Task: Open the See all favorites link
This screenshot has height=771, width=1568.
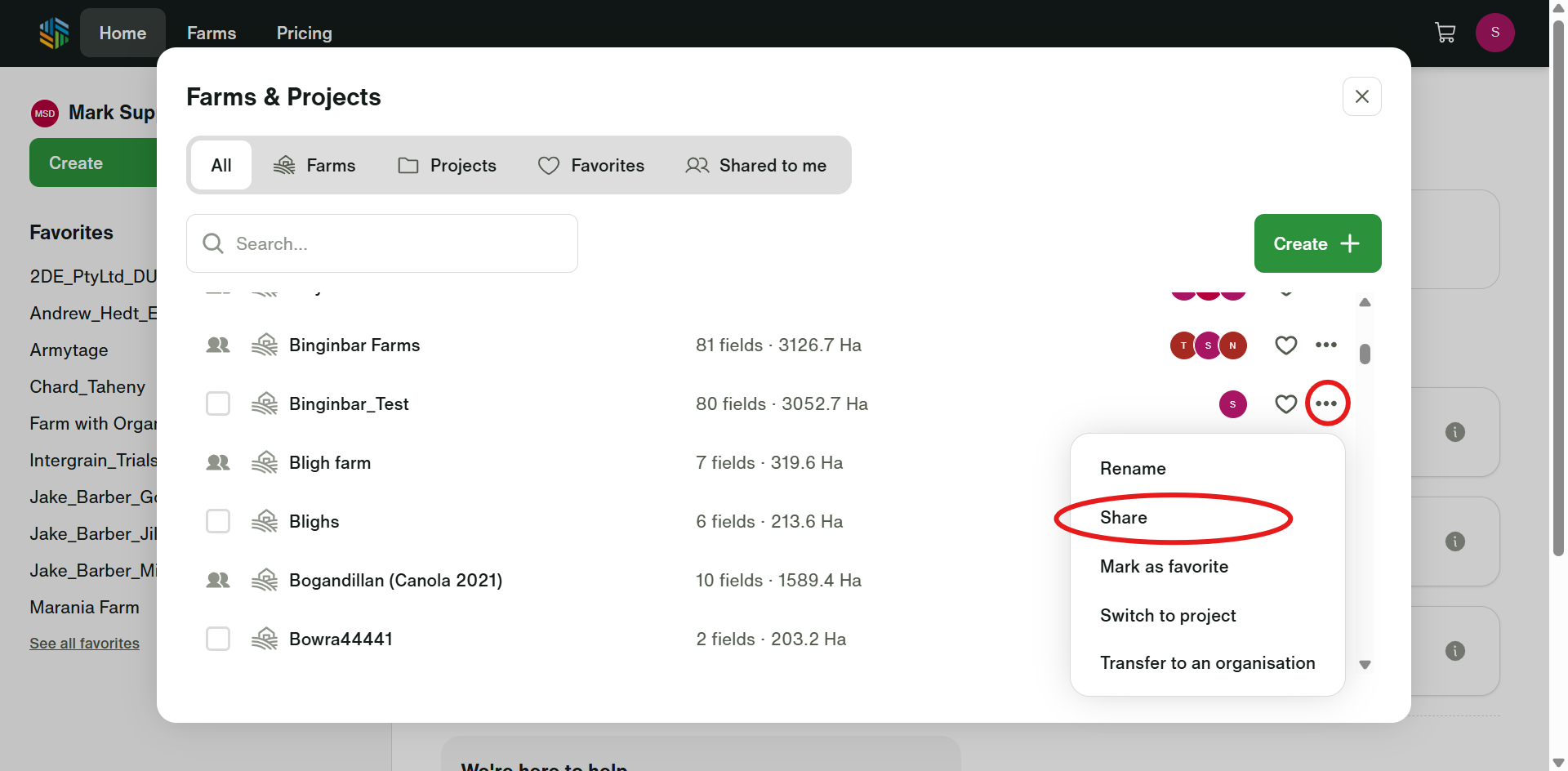Action: click(84, 644)
